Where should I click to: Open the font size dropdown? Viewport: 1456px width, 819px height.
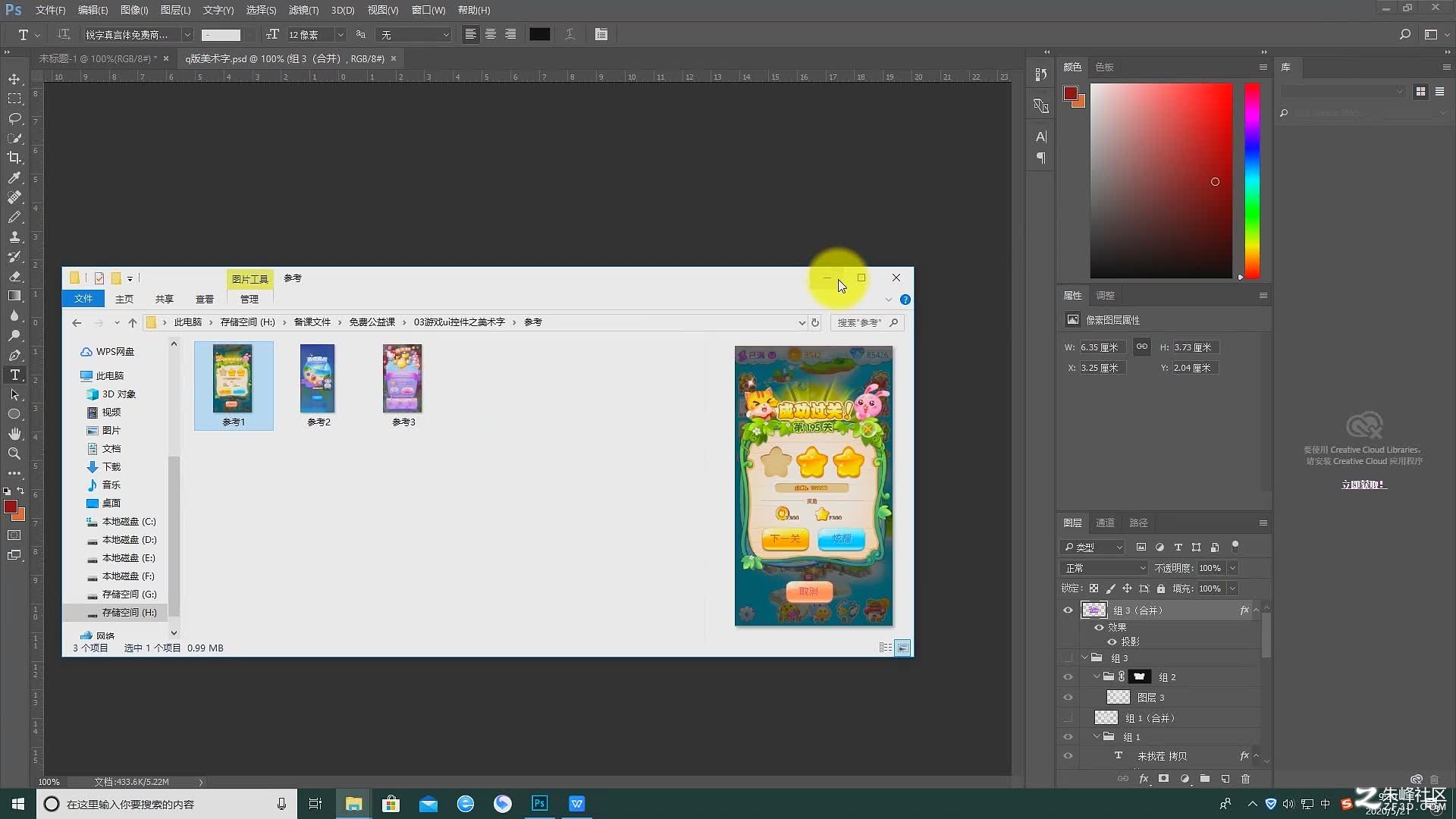[x=340, y=35]
